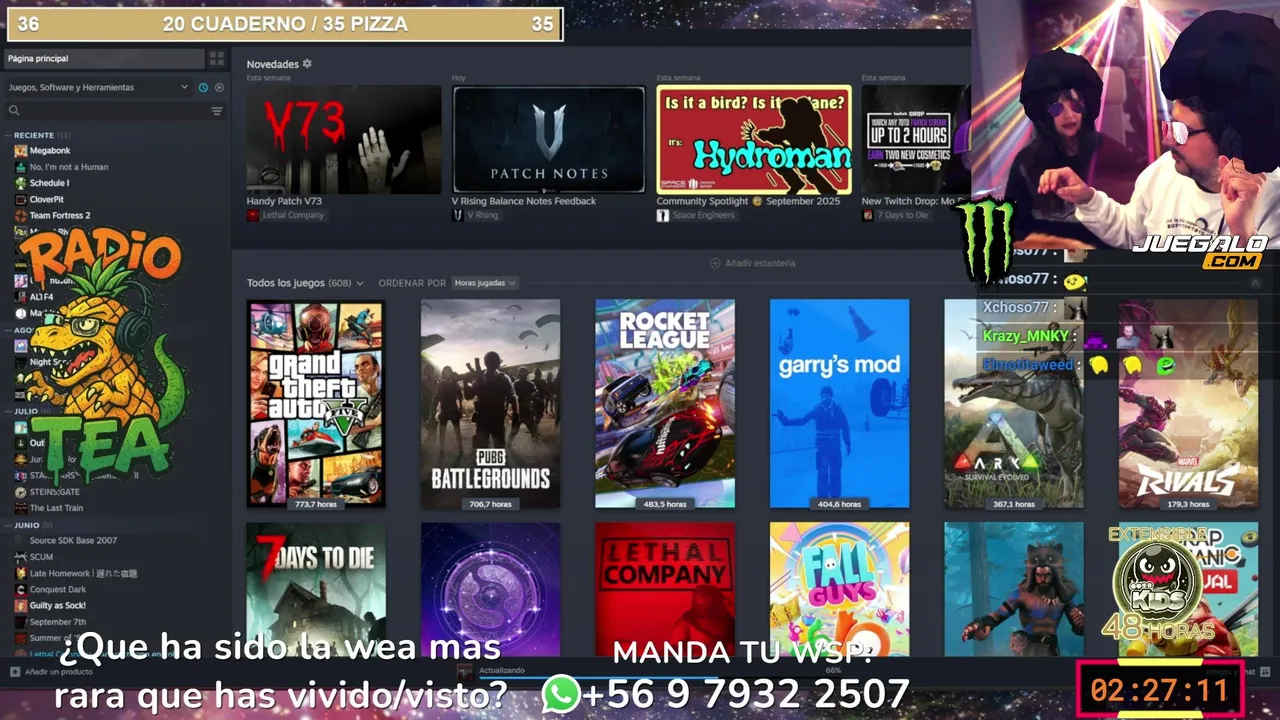The height and width of the screenshot is (720, 1280).
Task: Click the 7 Days to Die news source icon
Action: [x=868, y=215]
